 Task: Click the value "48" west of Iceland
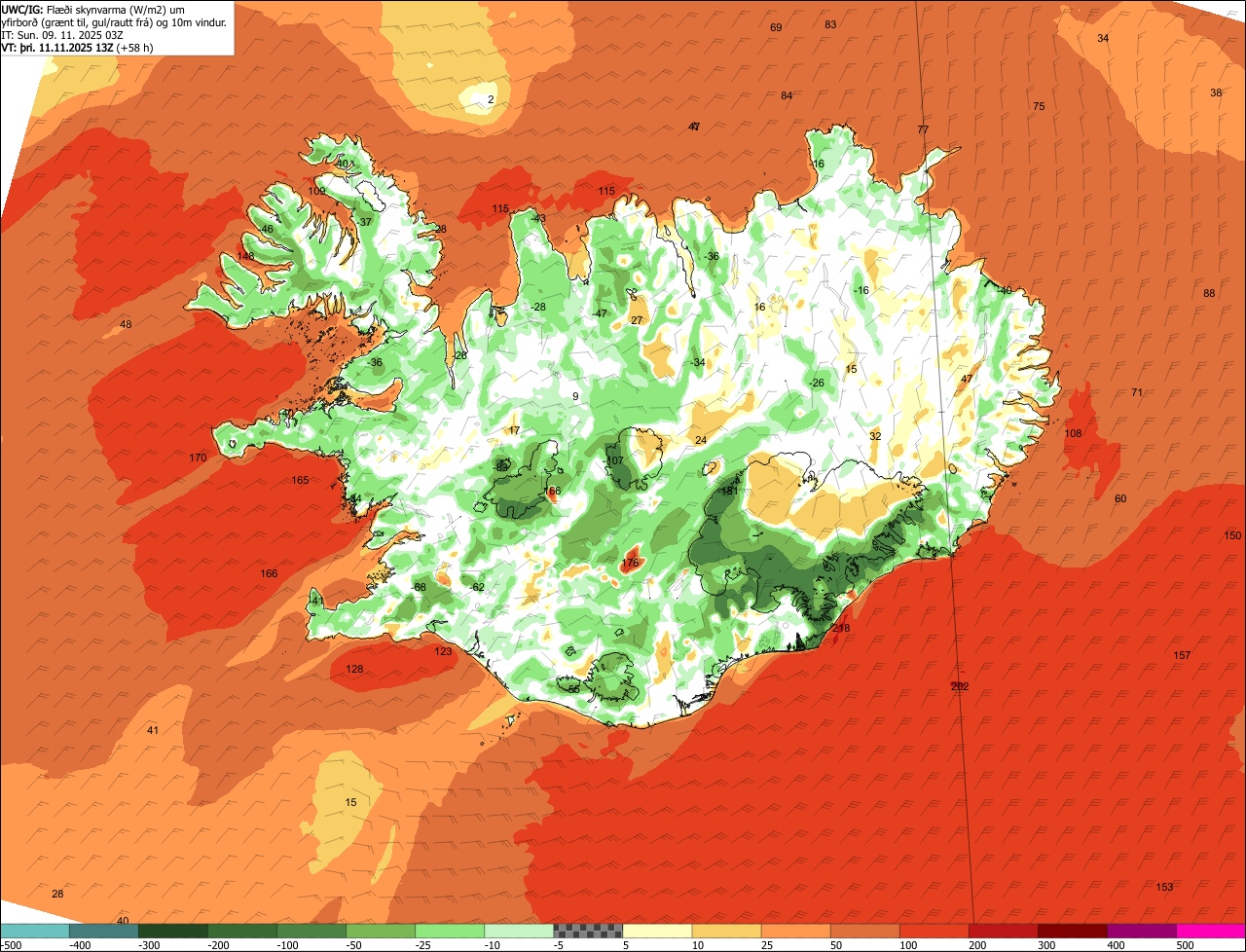coord(126,324)
